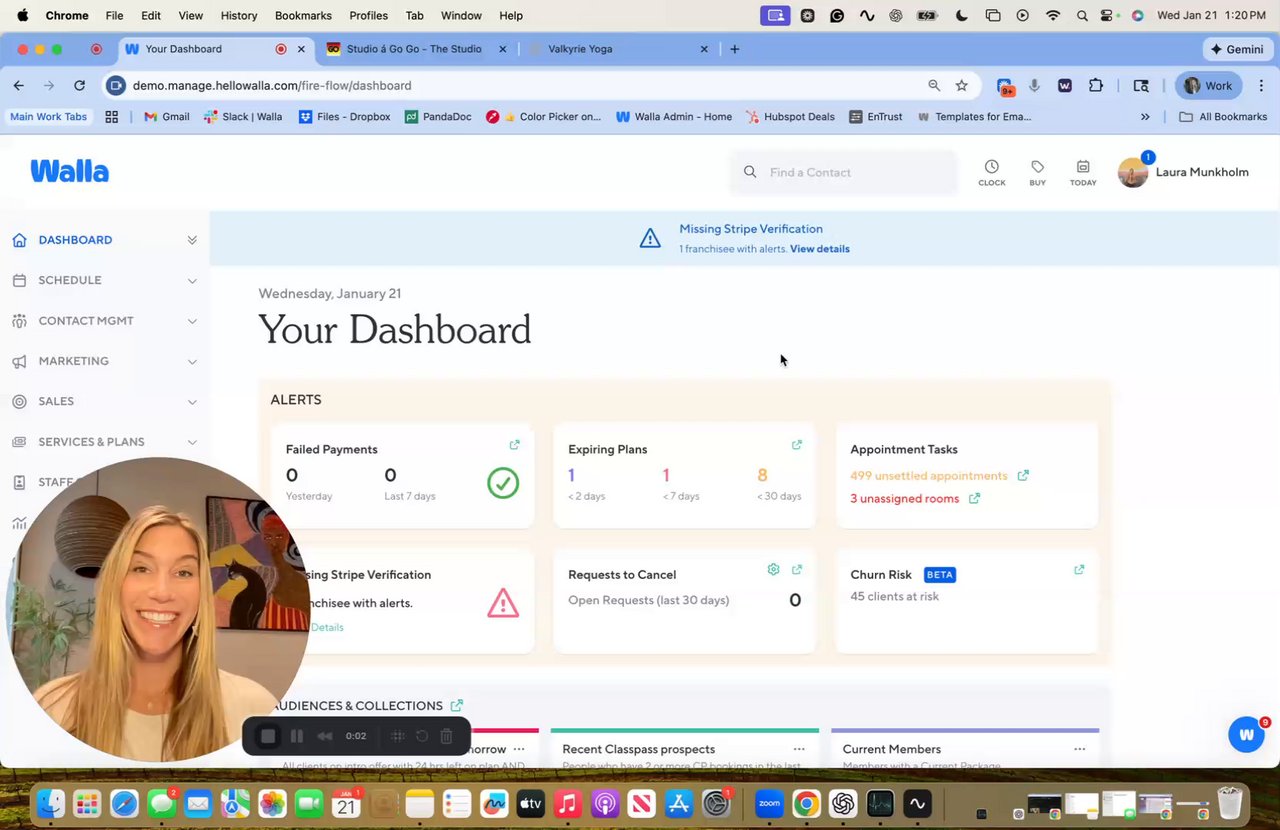Open the Profiles menu
This screenshot has width=1280, height=830.
click(x=368, y=16)
